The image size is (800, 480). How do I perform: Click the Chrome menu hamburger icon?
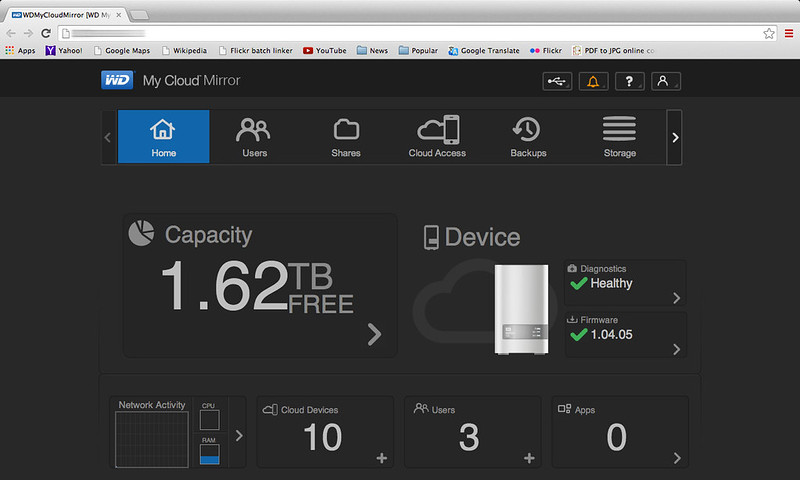788,33
